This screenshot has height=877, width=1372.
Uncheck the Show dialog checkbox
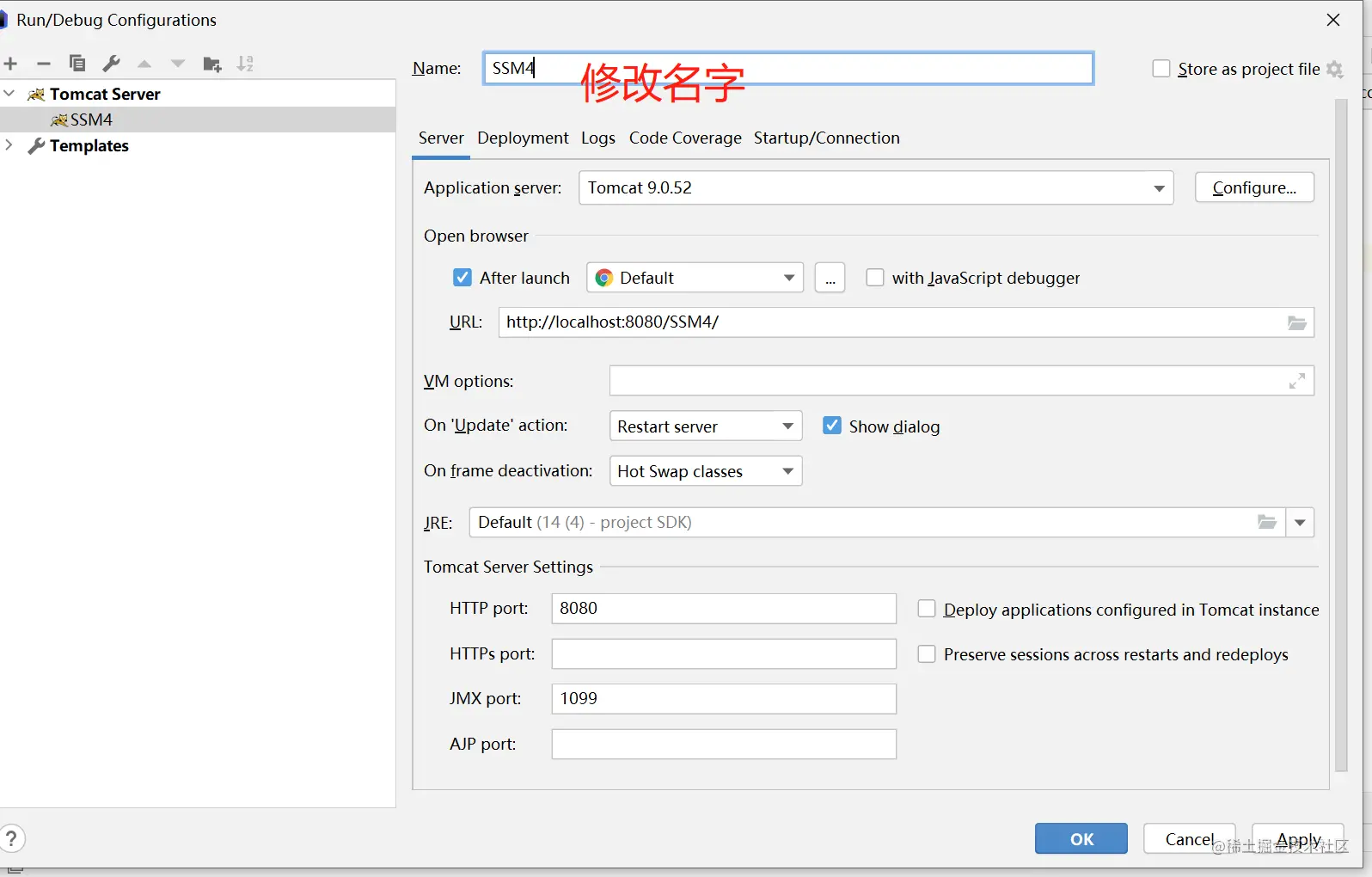coord(832,426)
